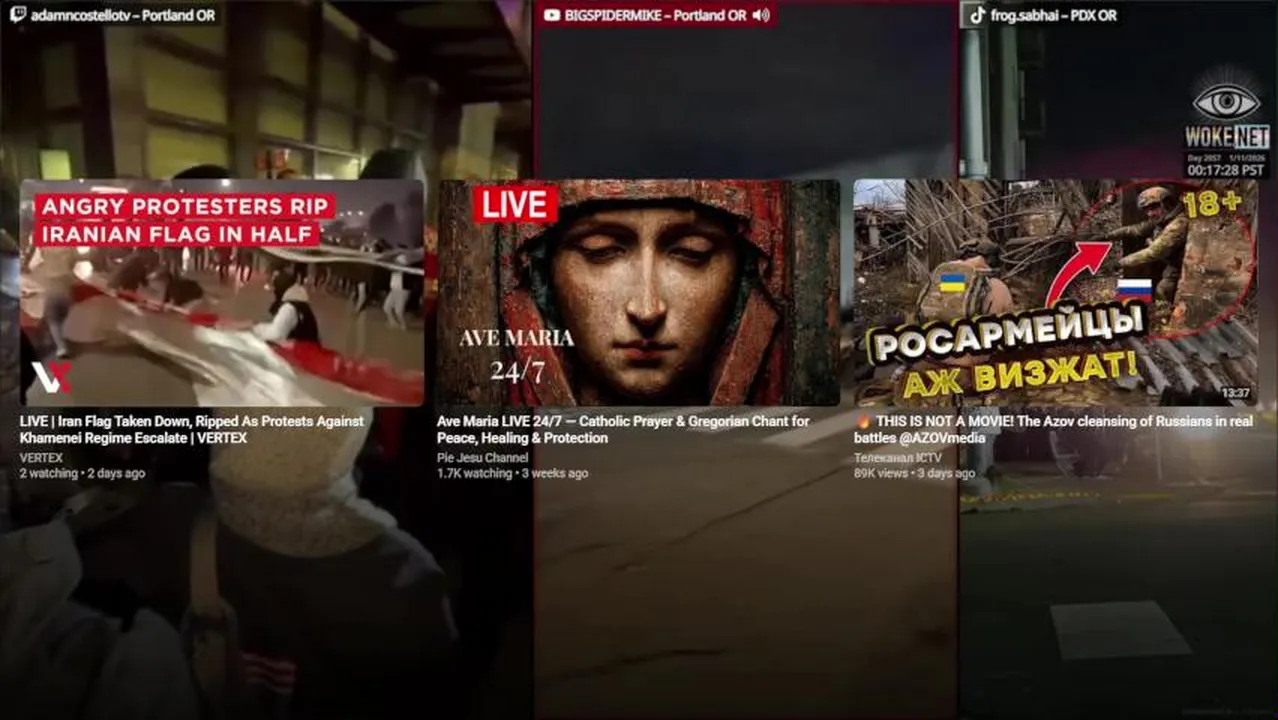Open the Iran Flag Taken Down video title
This screenshot has height=720, width=1278.
click(x=191, y=430)
